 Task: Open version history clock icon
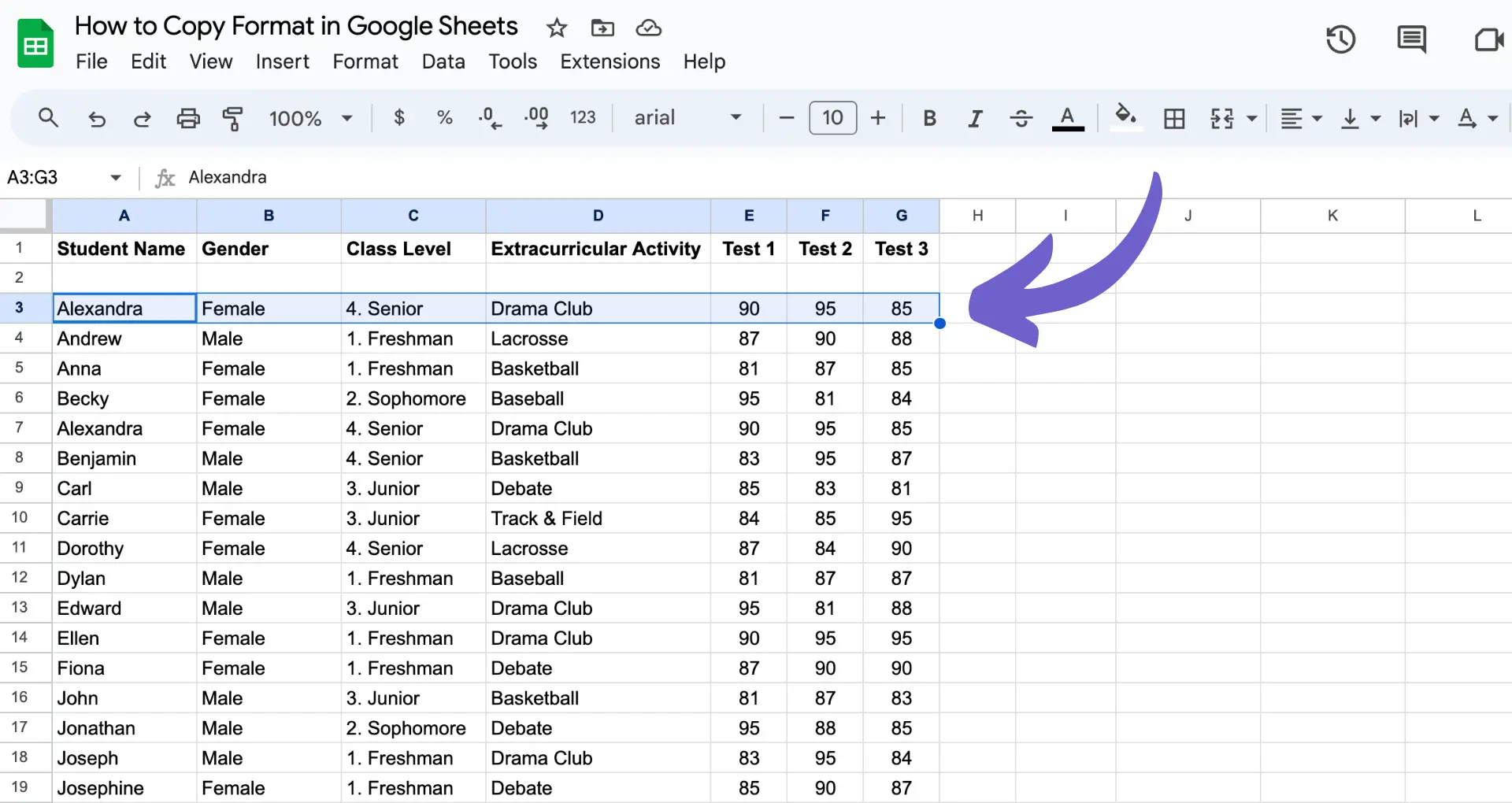(1340, 39)
